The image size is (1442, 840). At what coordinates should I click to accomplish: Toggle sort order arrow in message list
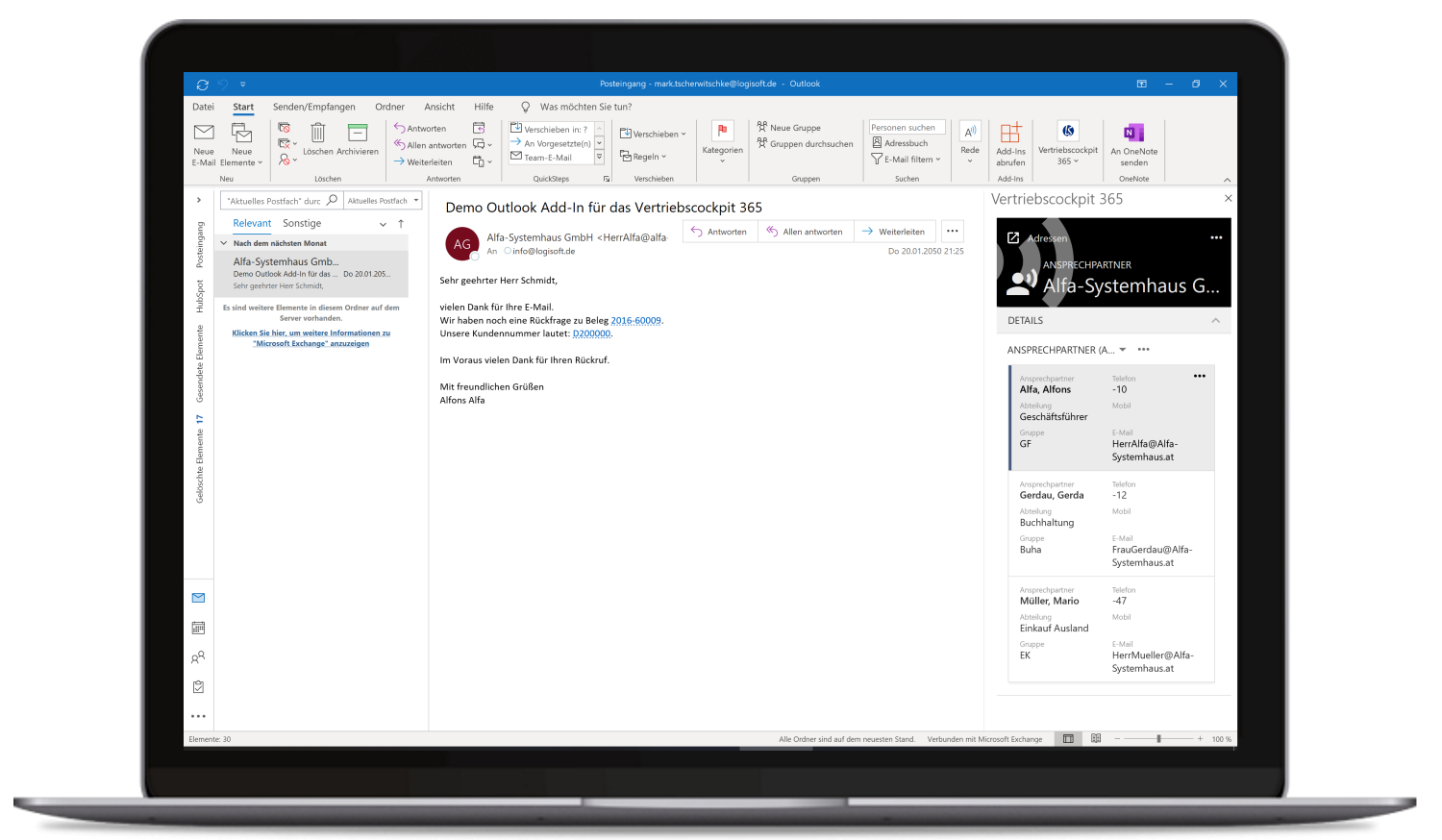[401, 223]
